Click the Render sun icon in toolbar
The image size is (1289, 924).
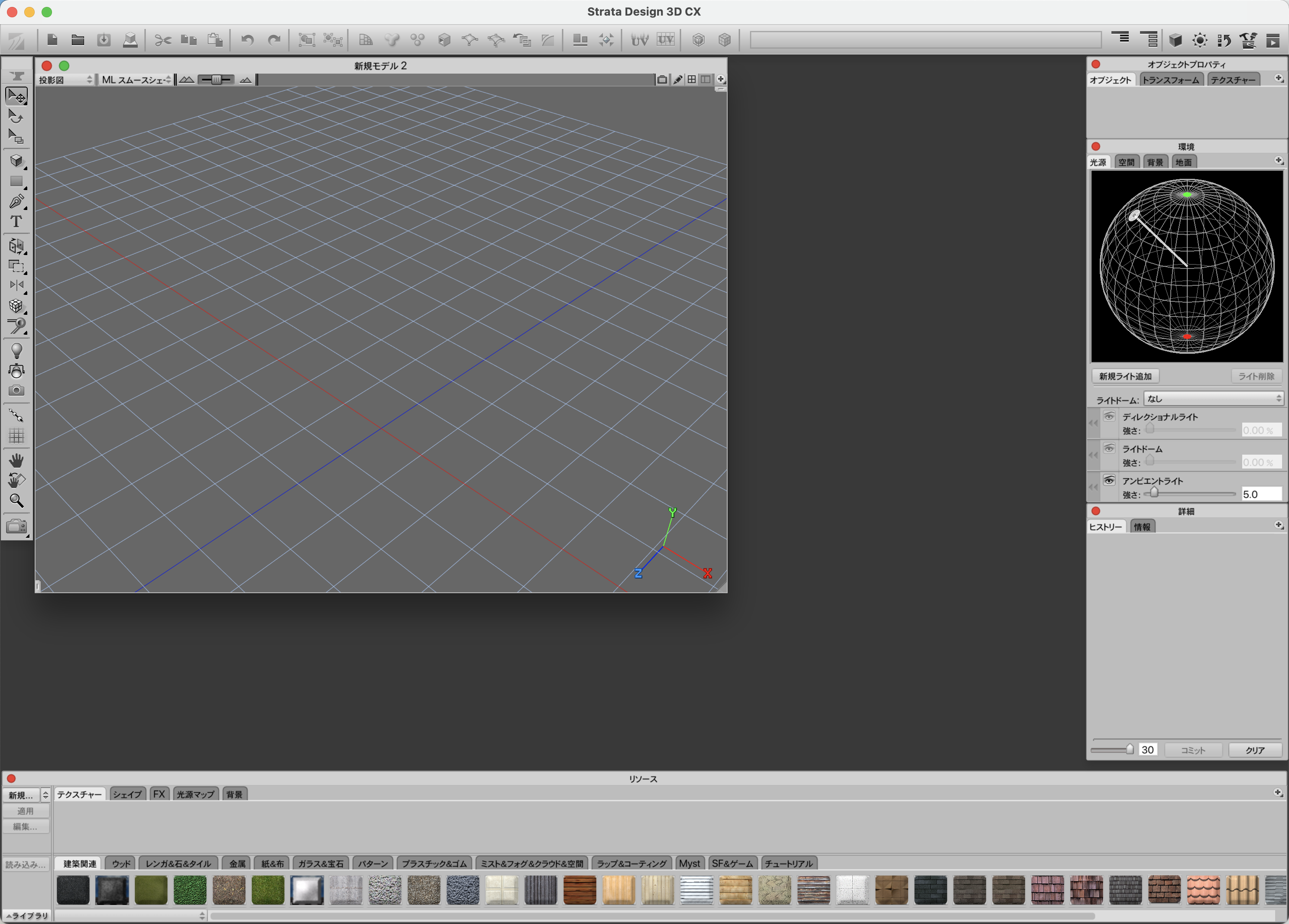click(1200, 40)
